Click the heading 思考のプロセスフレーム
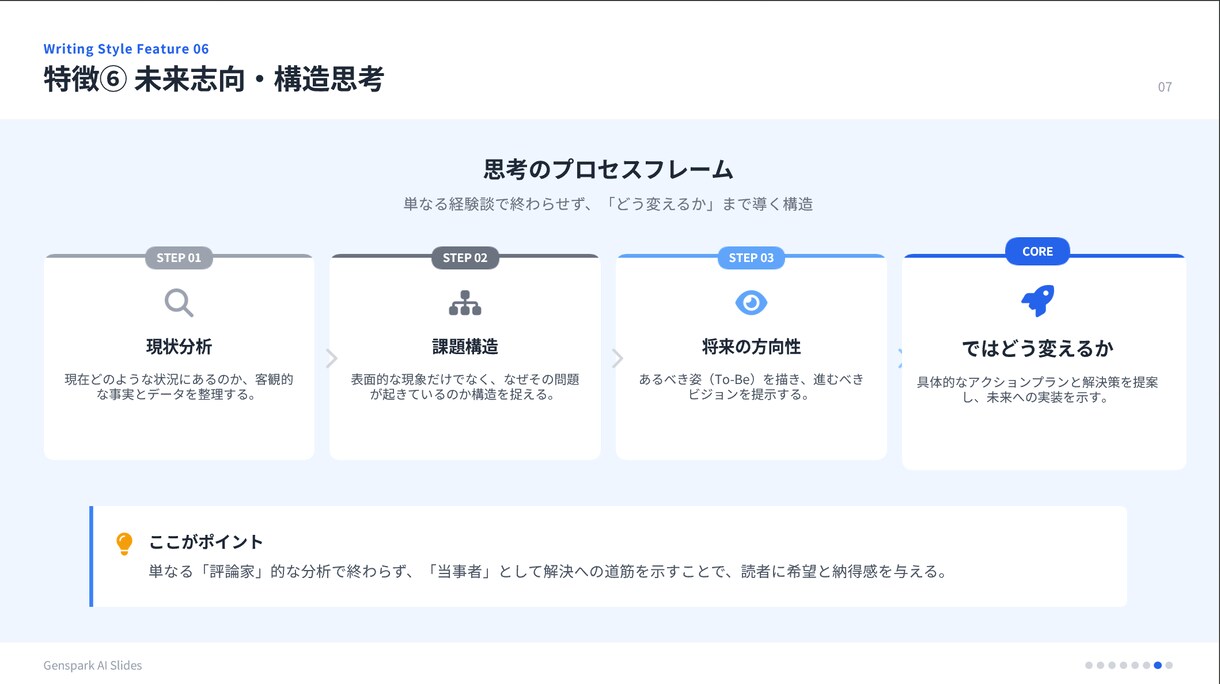1220x684 pixels. click(x=608, y=169)
